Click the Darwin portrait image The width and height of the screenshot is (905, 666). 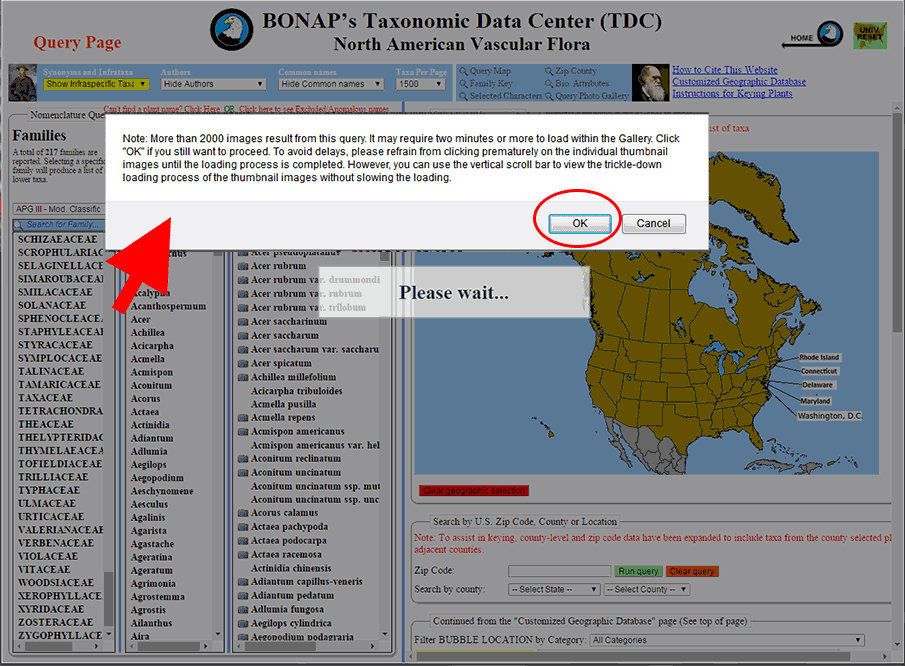point(651,84)
